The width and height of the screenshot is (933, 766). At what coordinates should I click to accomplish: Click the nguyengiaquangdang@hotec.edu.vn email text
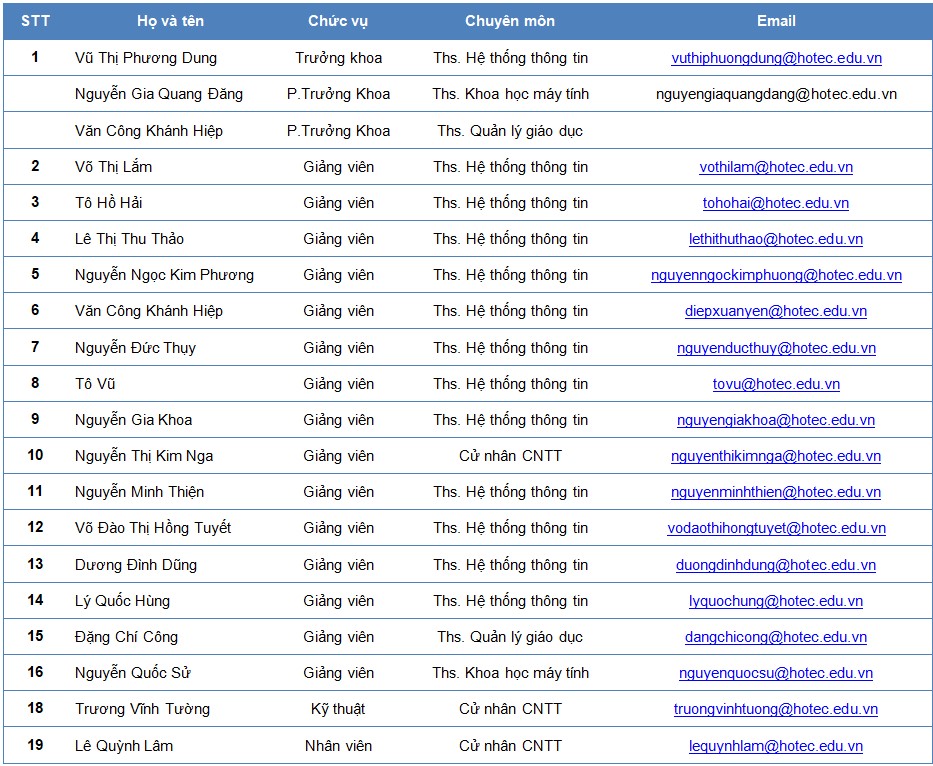tap(776, 94)
